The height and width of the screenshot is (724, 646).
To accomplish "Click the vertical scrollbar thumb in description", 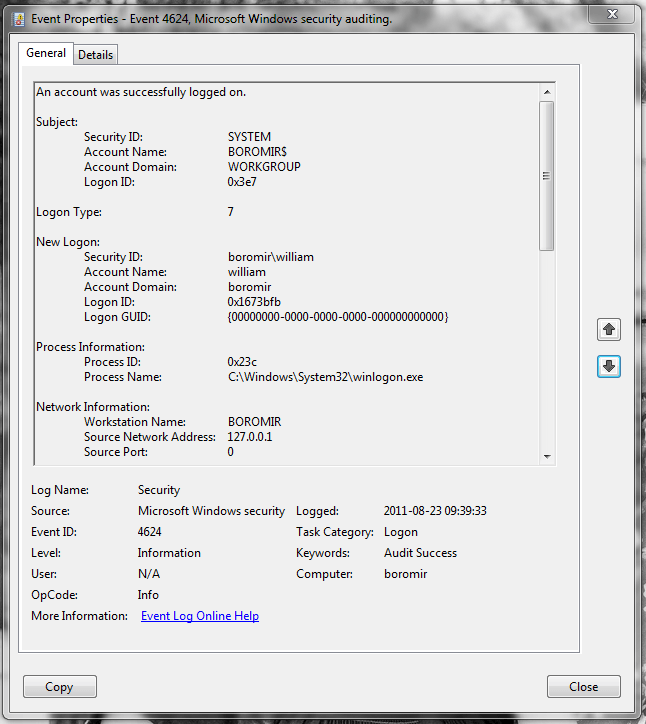I will (x=547, y=176).
